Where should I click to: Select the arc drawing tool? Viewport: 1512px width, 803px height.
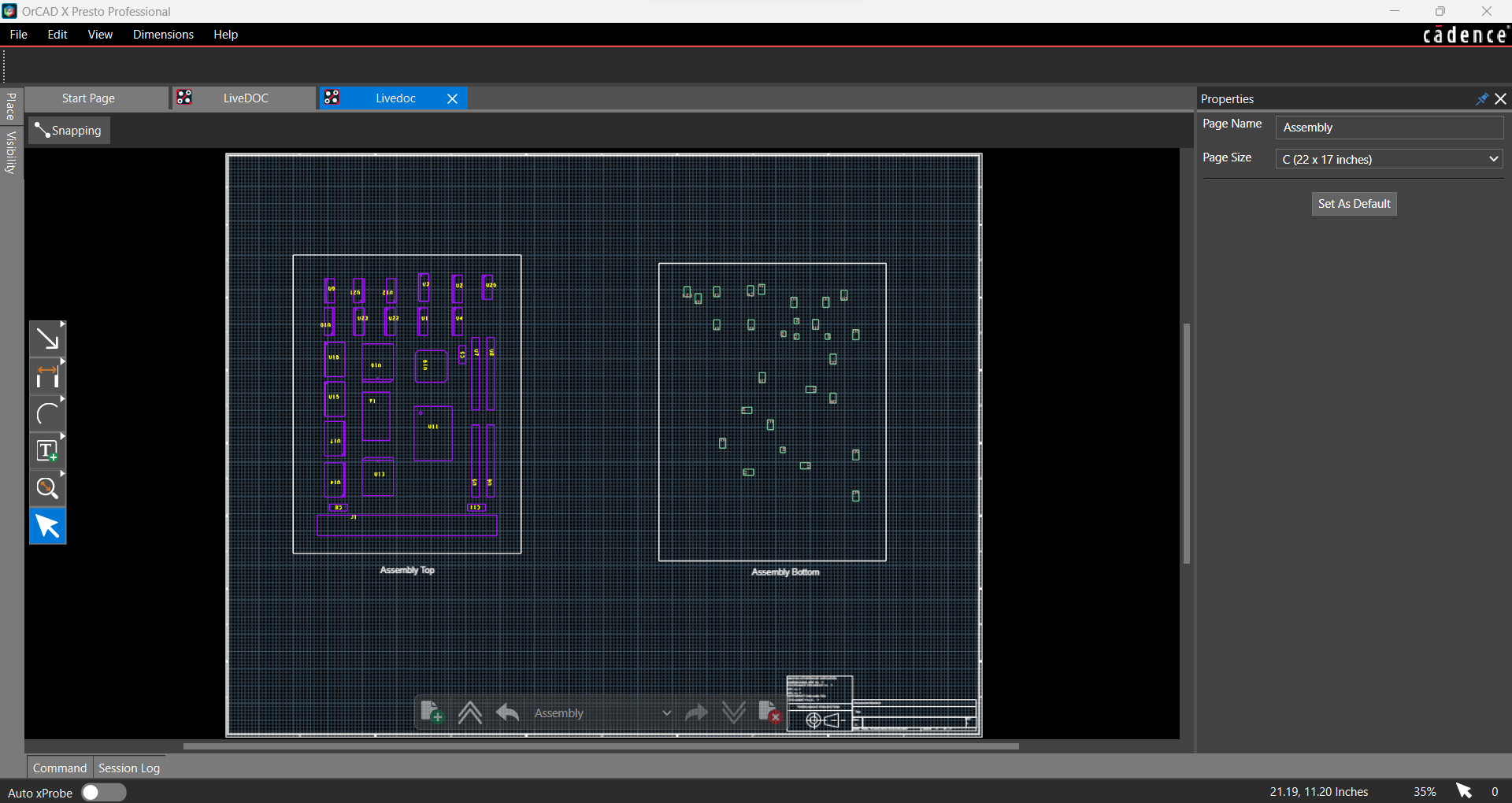tap(47, 413)
